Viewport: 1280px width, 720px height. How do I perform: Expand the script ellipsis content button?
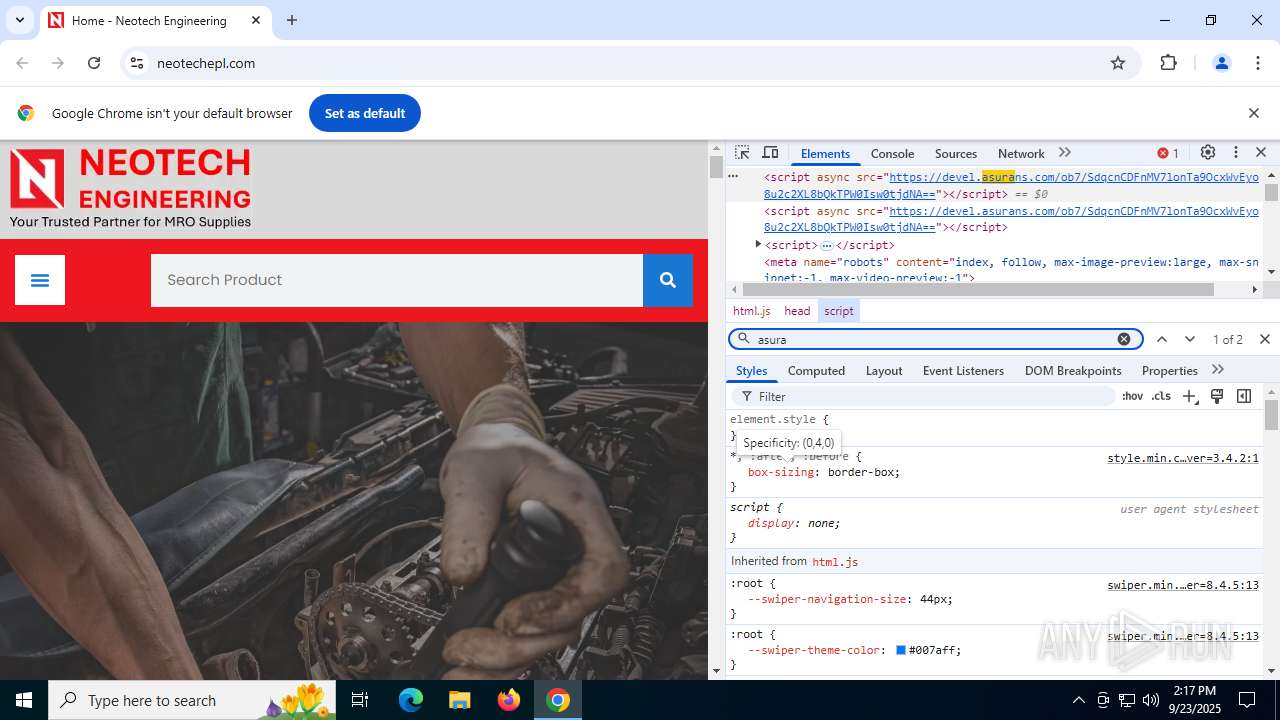pyautogui.click(x=827, y=245)
